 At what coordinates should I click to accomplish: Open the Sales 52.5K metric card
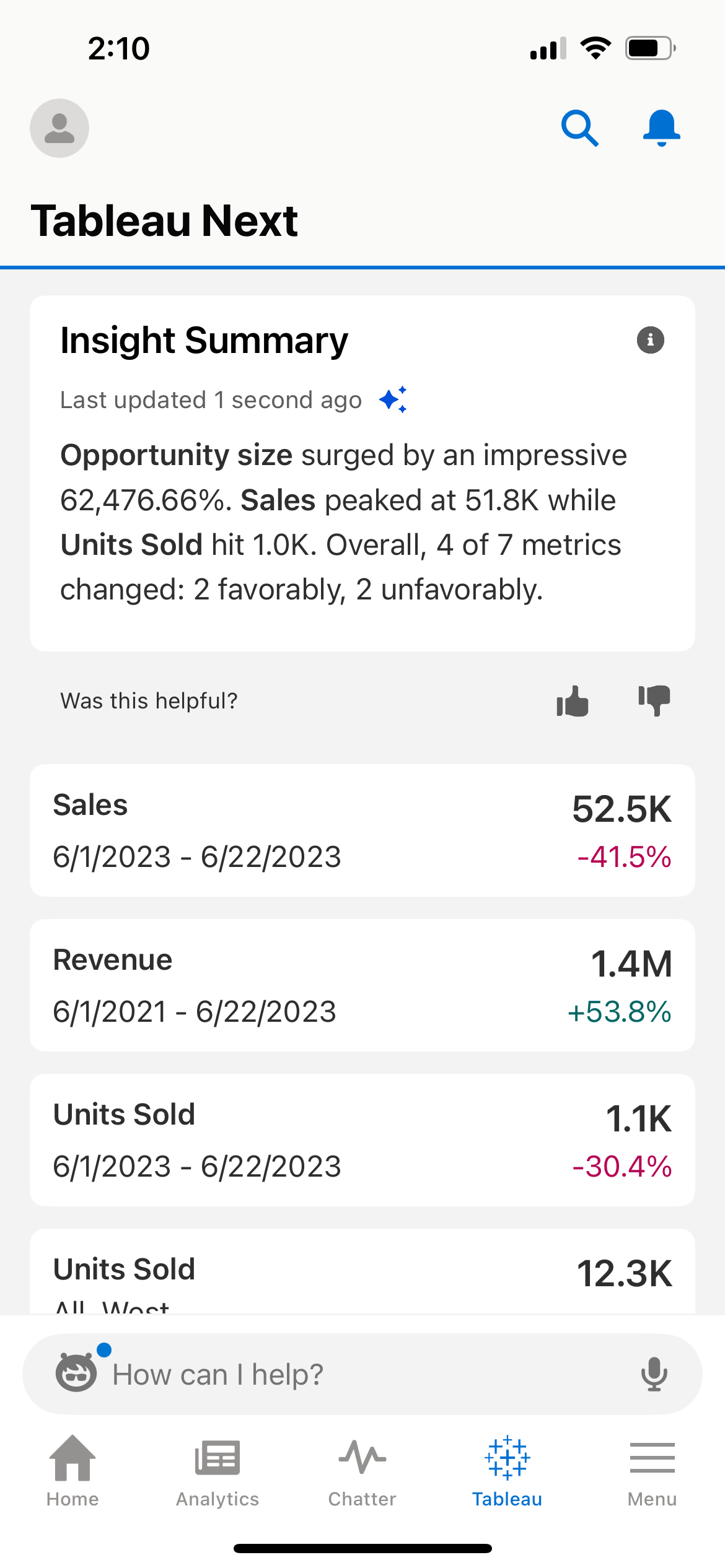362,830
